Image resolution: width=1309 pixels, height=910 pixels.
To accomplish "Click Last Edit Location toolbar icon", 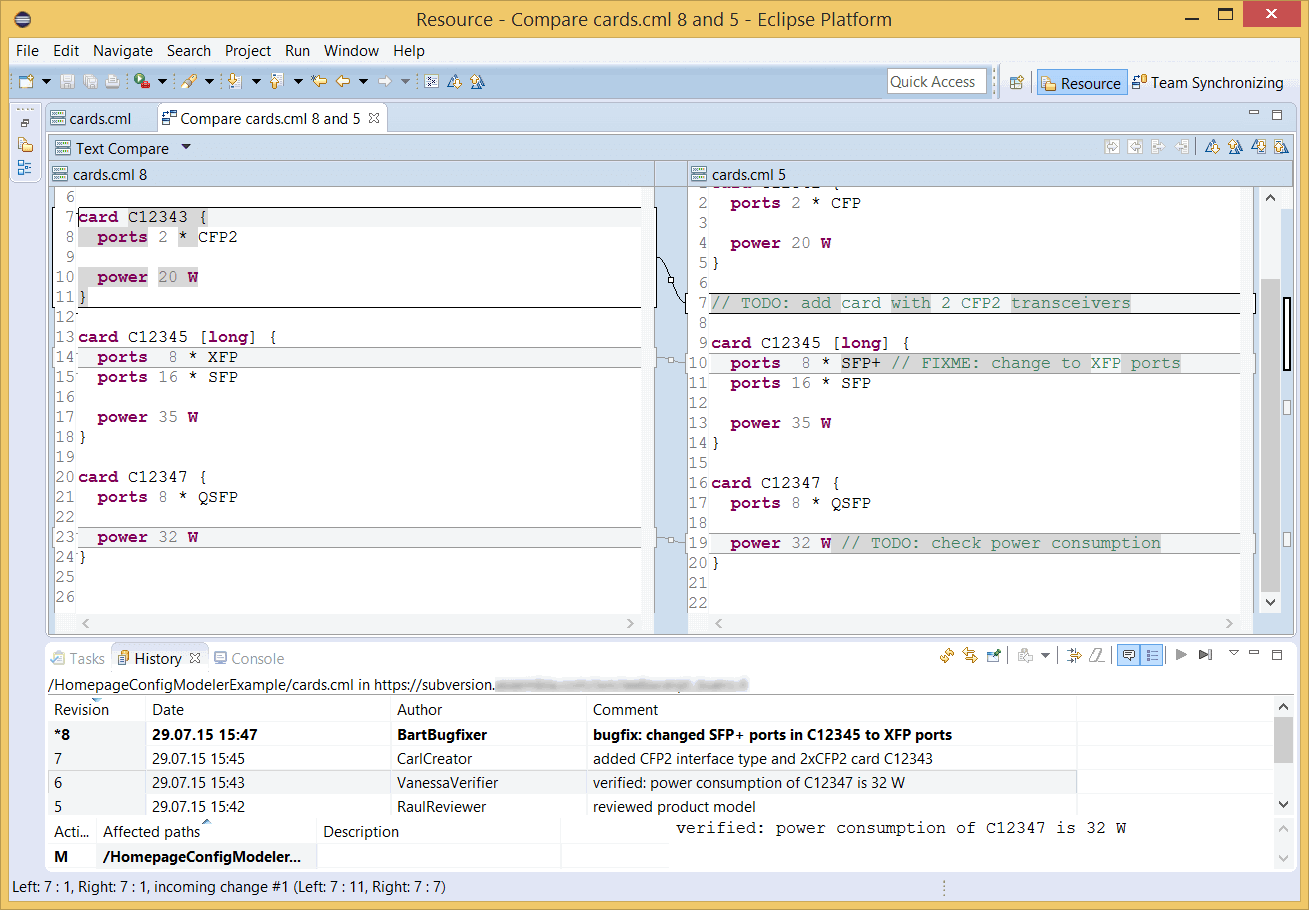I will (x=319, y=82).
